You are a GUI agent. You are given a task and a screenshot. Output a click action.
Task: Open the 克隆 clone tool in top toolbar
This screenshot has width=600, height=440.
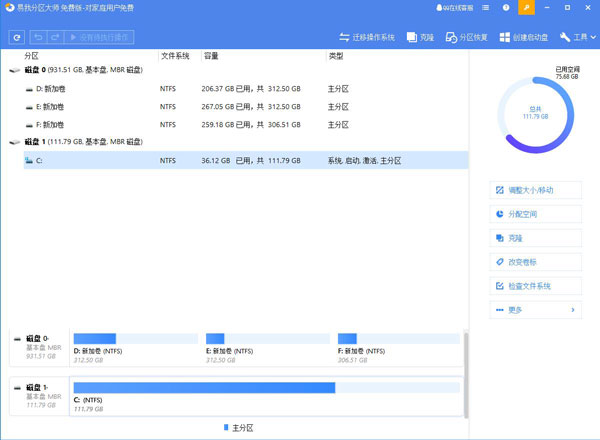point(420,37)
